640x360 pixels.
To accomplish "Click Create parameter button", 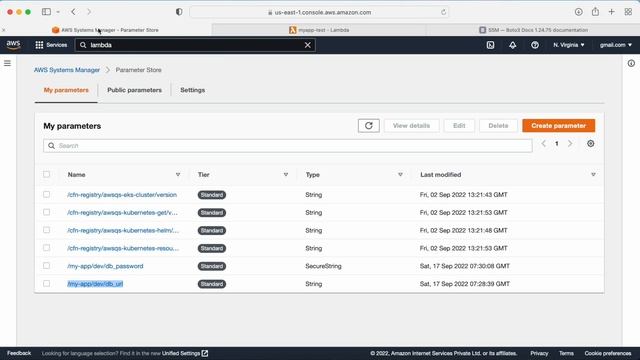I will tap(558, 126).
